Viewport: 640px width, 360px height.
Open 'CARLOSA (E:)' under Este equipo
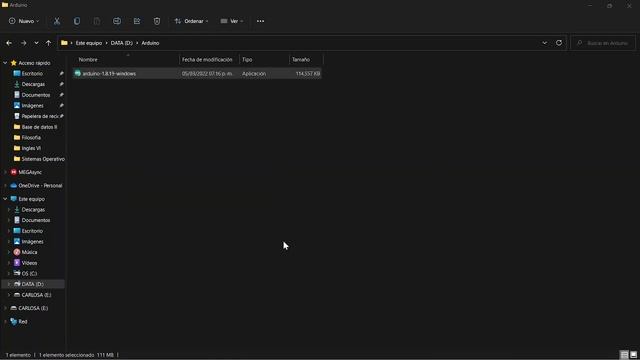tap(36, 295)
